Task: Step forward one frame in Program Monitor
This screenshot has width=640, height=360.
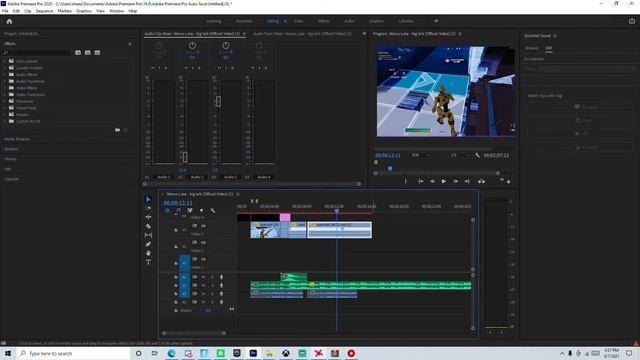Action: tap(456, 181)
